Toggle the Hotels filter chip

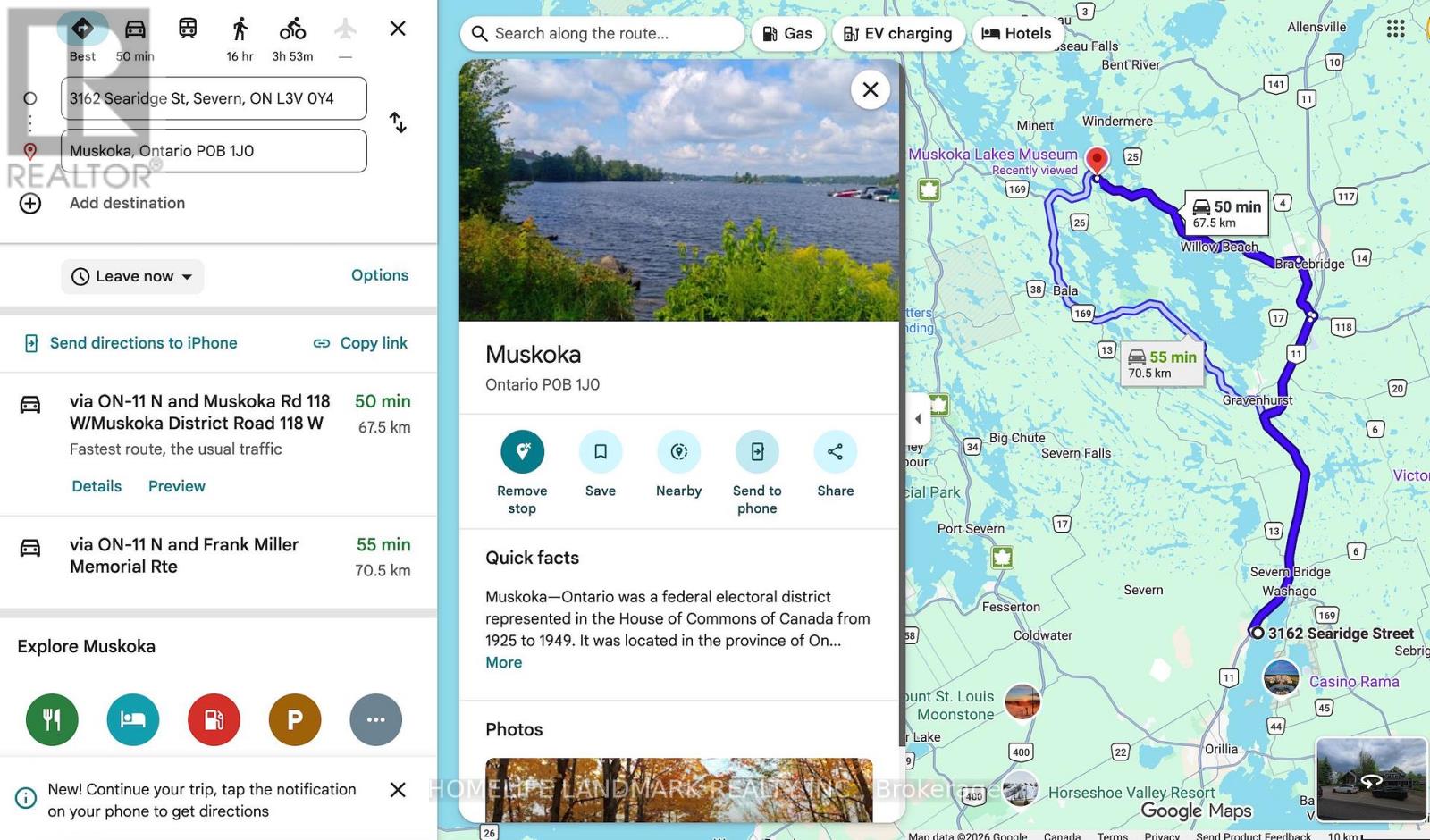coord(1016,34)
